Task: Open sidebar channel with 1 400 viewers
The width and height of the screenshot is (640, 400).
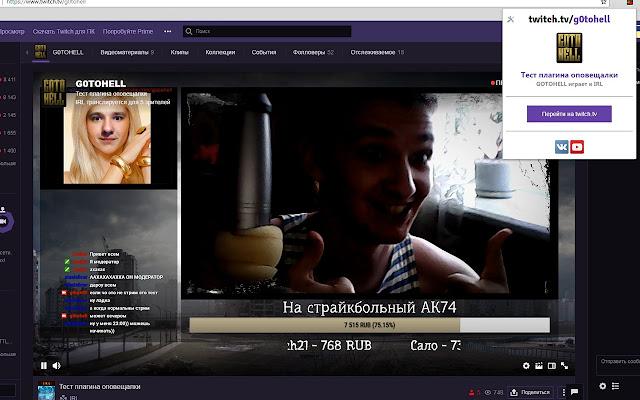Action: tap(8, 151)
